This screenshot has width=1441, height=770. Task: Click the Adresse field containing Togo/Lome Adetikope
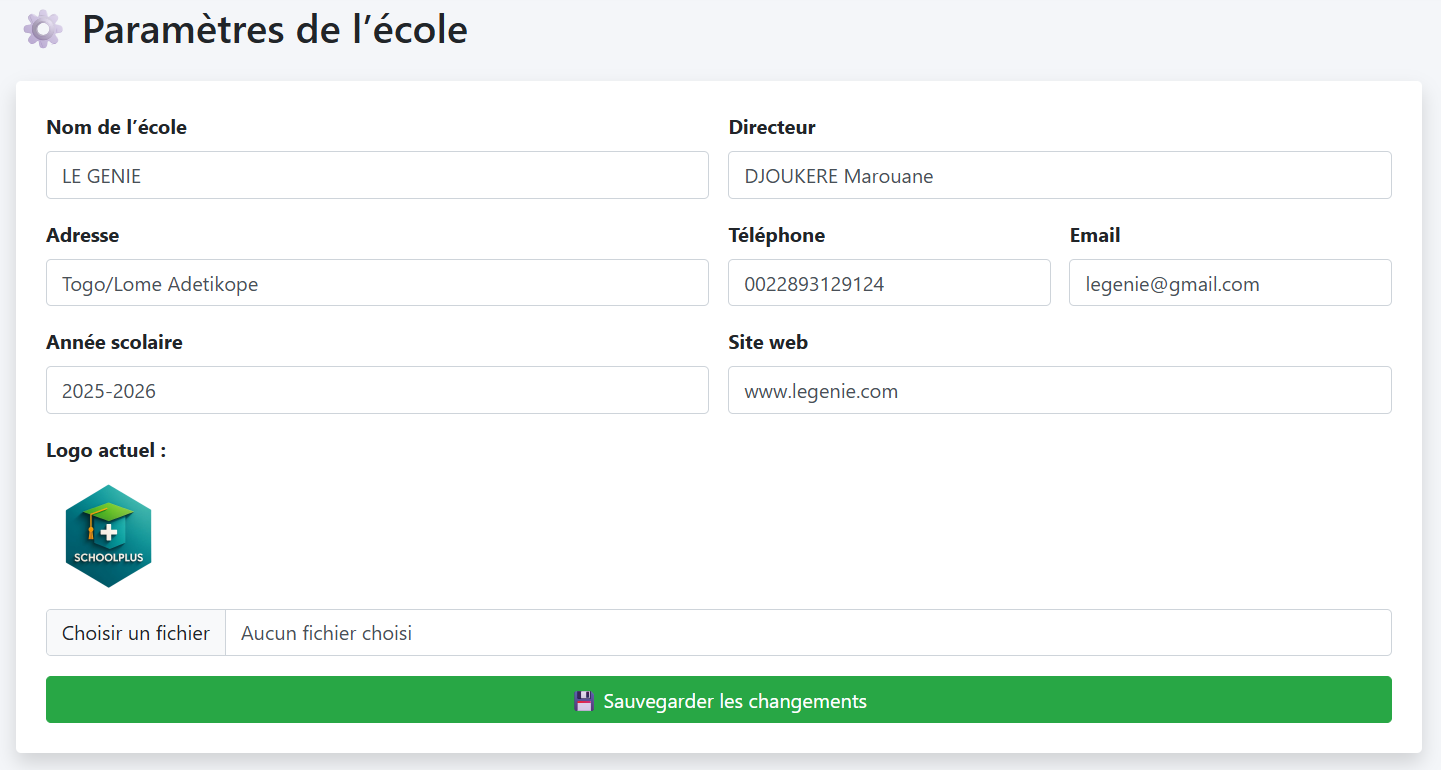point(377,283)
